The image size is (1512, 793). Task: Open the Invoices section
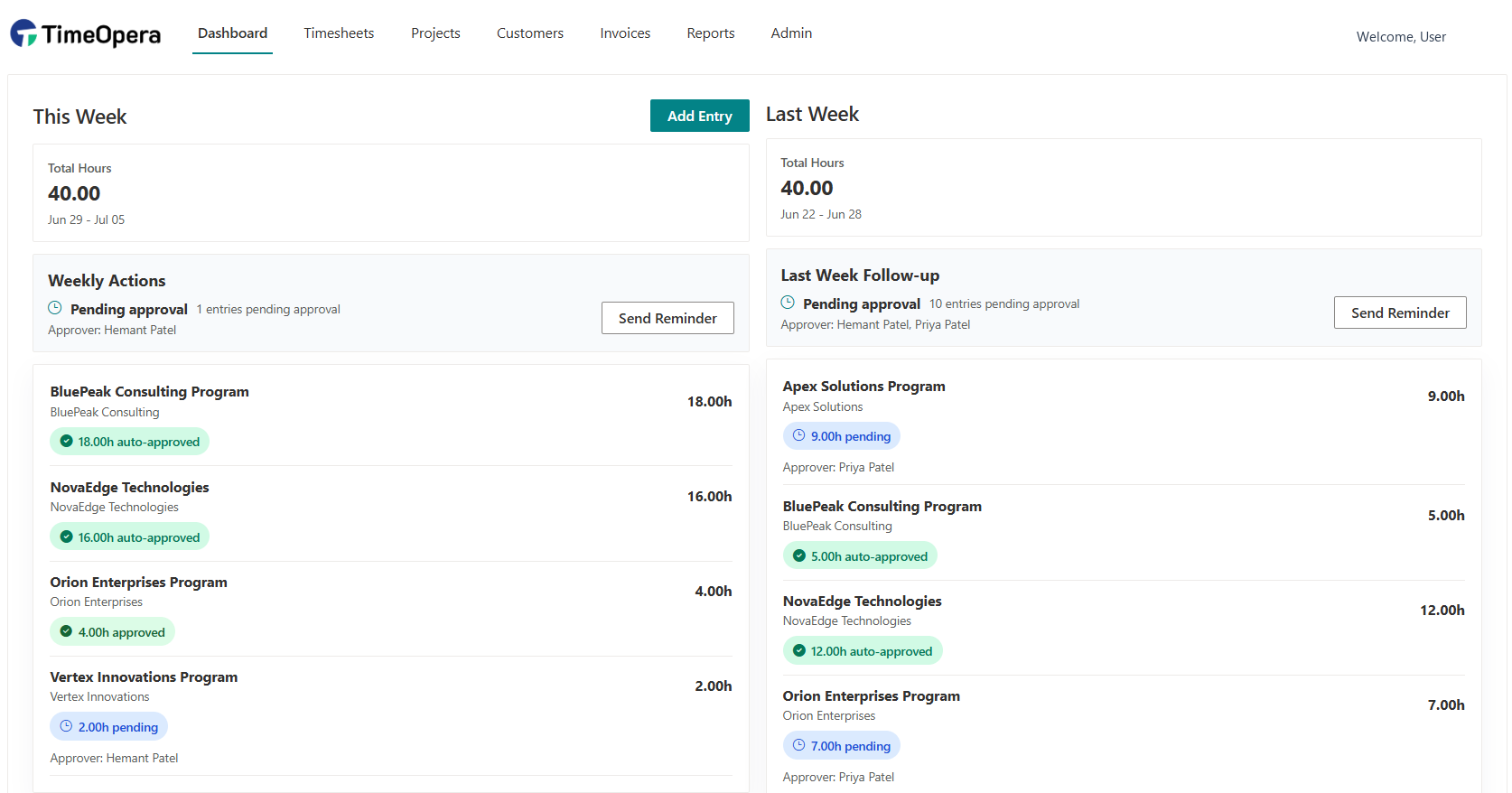tap(625, 33)
